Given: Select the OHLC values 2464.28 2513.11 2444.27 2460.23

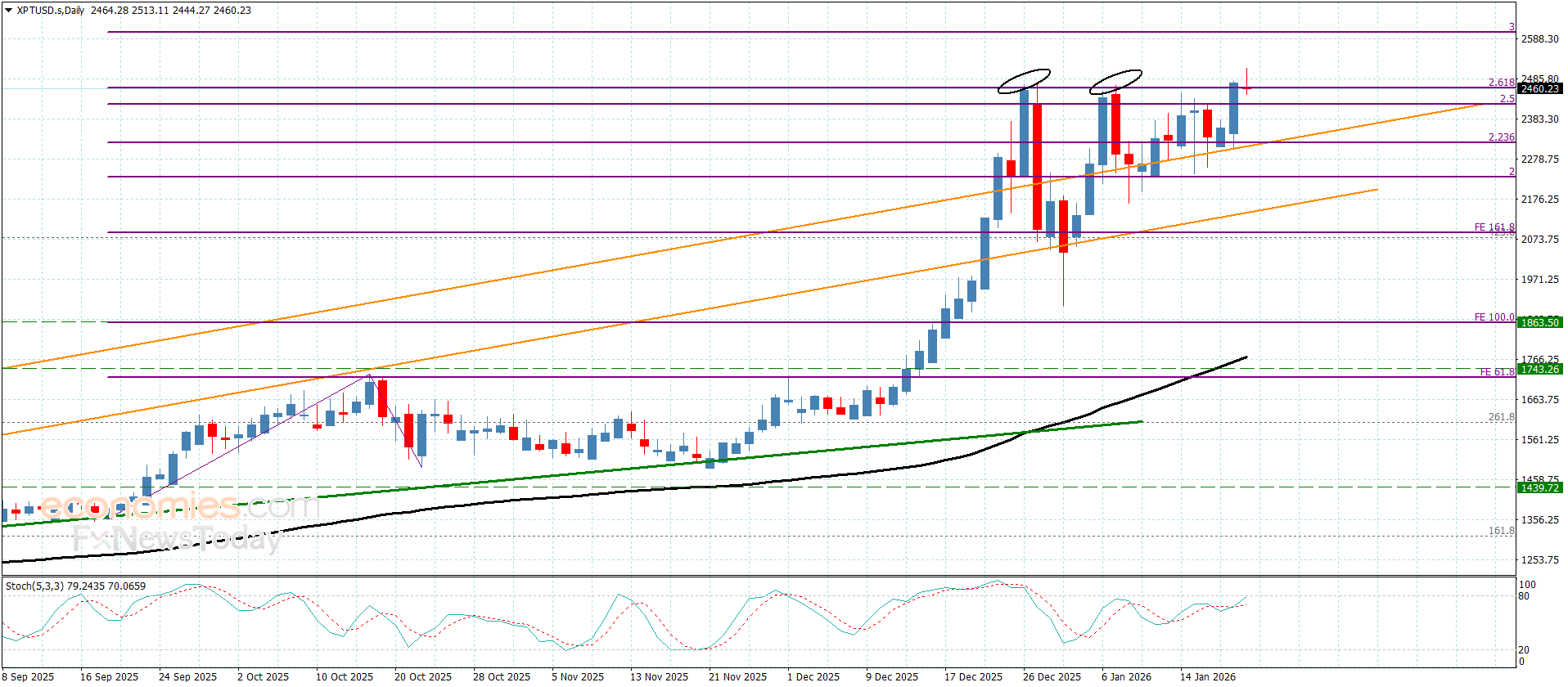Looking at the screenshot, I should click(x=171, y=11).
